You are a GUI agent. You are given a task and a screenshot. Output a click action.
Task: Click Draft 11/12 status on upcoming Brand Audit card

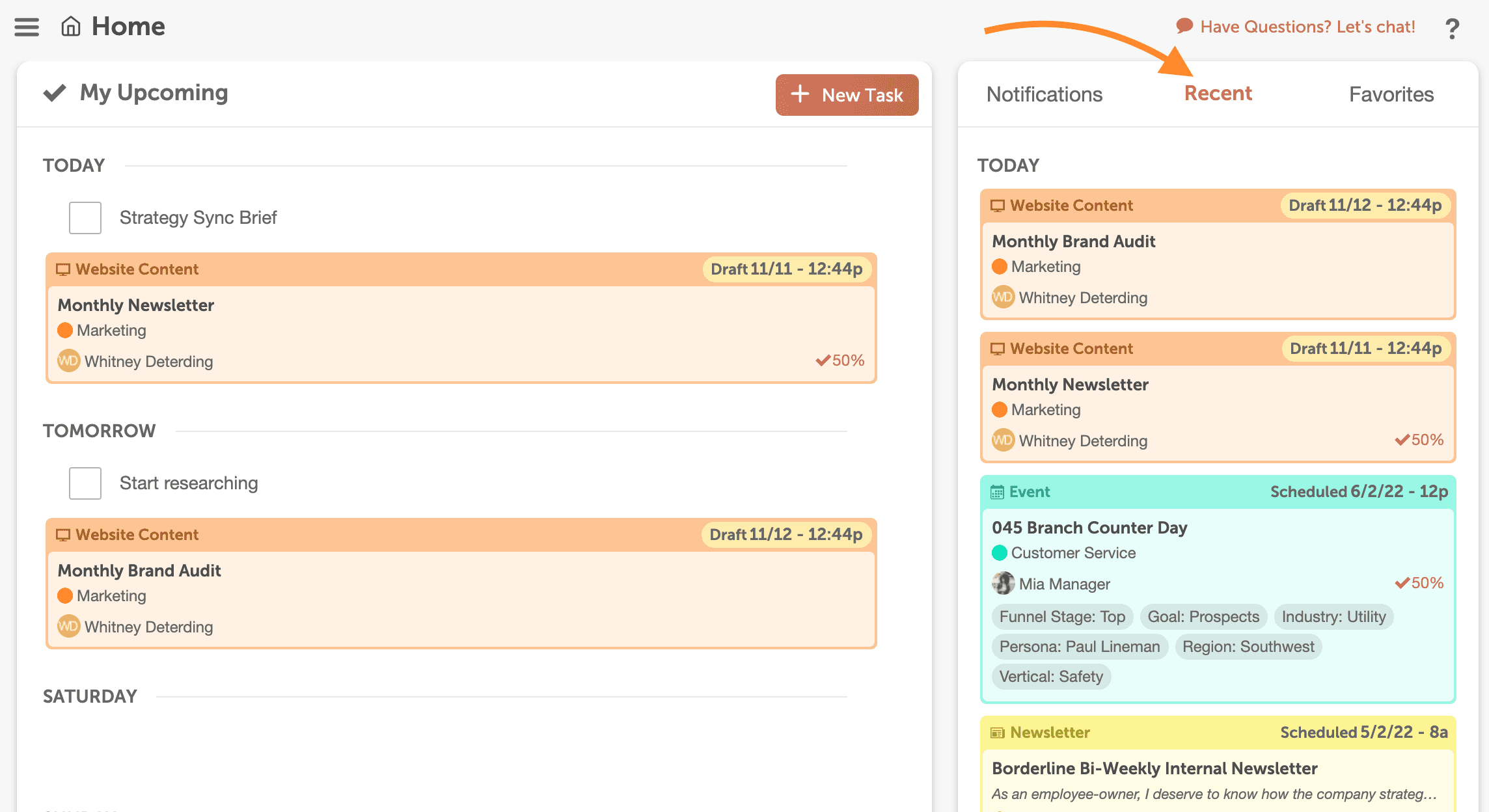click(786, 535)
